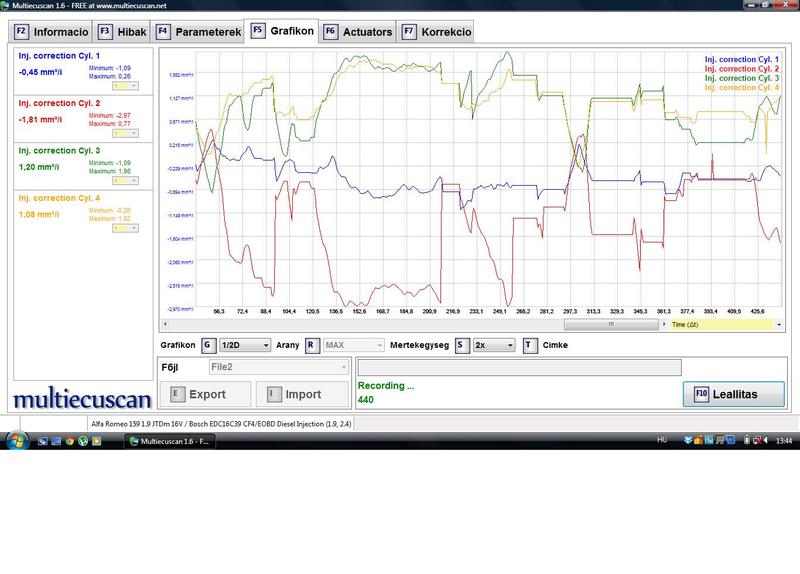The width and height of the screenshot is (800, 574).
Task: Stop recording with the Leallitas button
Action: [x=733, y=394]
